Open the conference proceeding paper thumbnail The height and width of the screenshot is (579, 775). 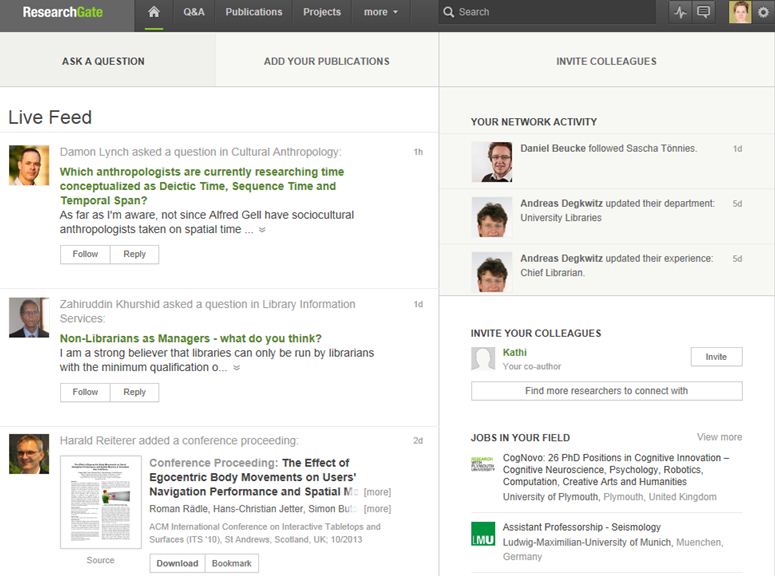101,502
